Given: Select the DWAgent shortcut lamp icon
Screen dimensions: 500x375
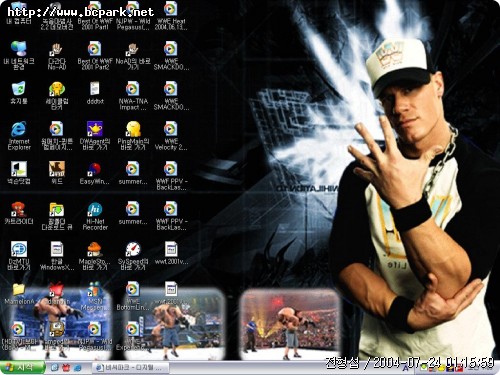Looking at the screenshot, I should 95,135.
